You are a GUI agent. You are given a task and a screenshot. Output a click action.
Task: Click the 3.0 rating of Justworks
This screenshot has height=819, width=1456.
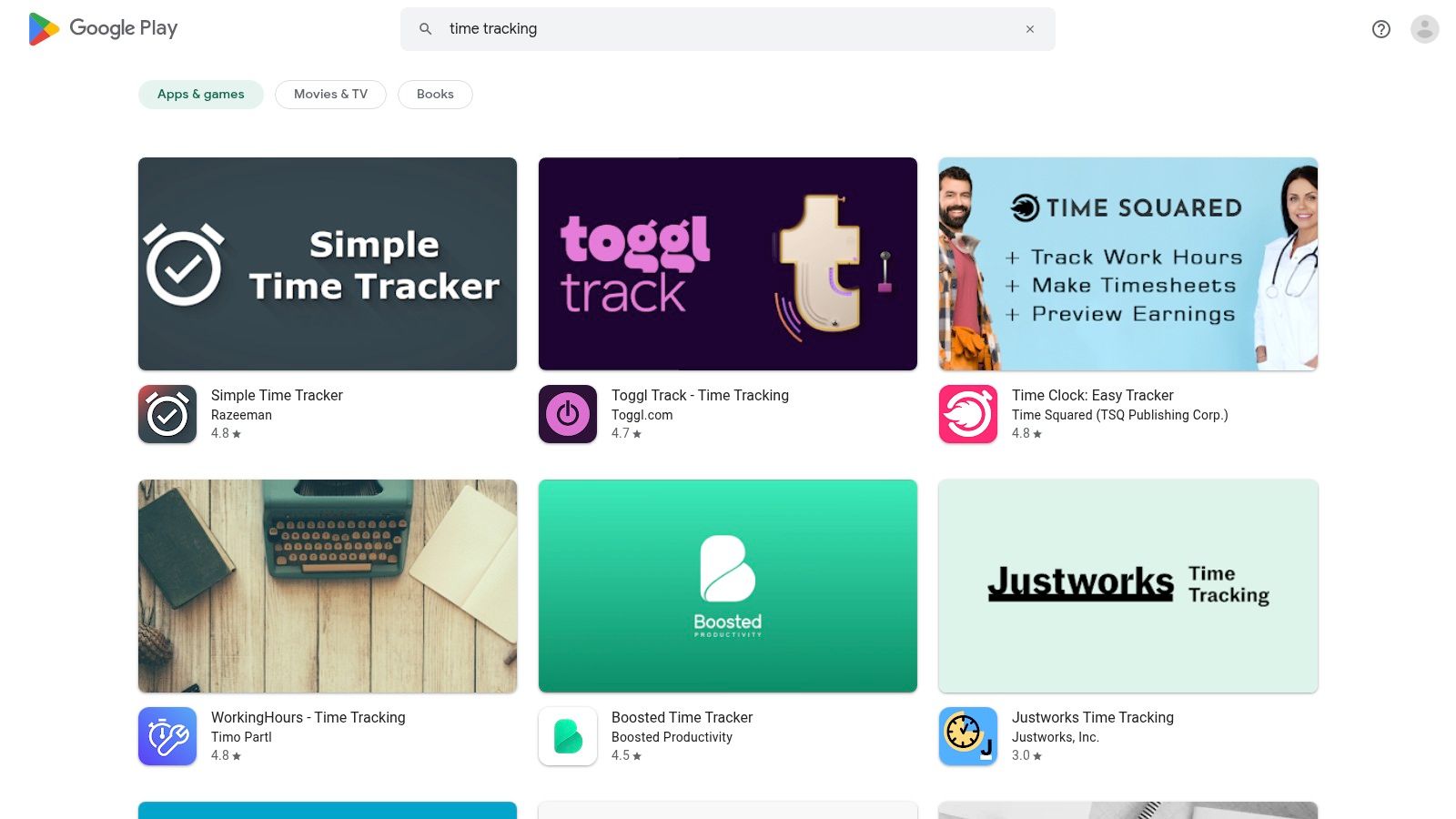click(1026, 756)
